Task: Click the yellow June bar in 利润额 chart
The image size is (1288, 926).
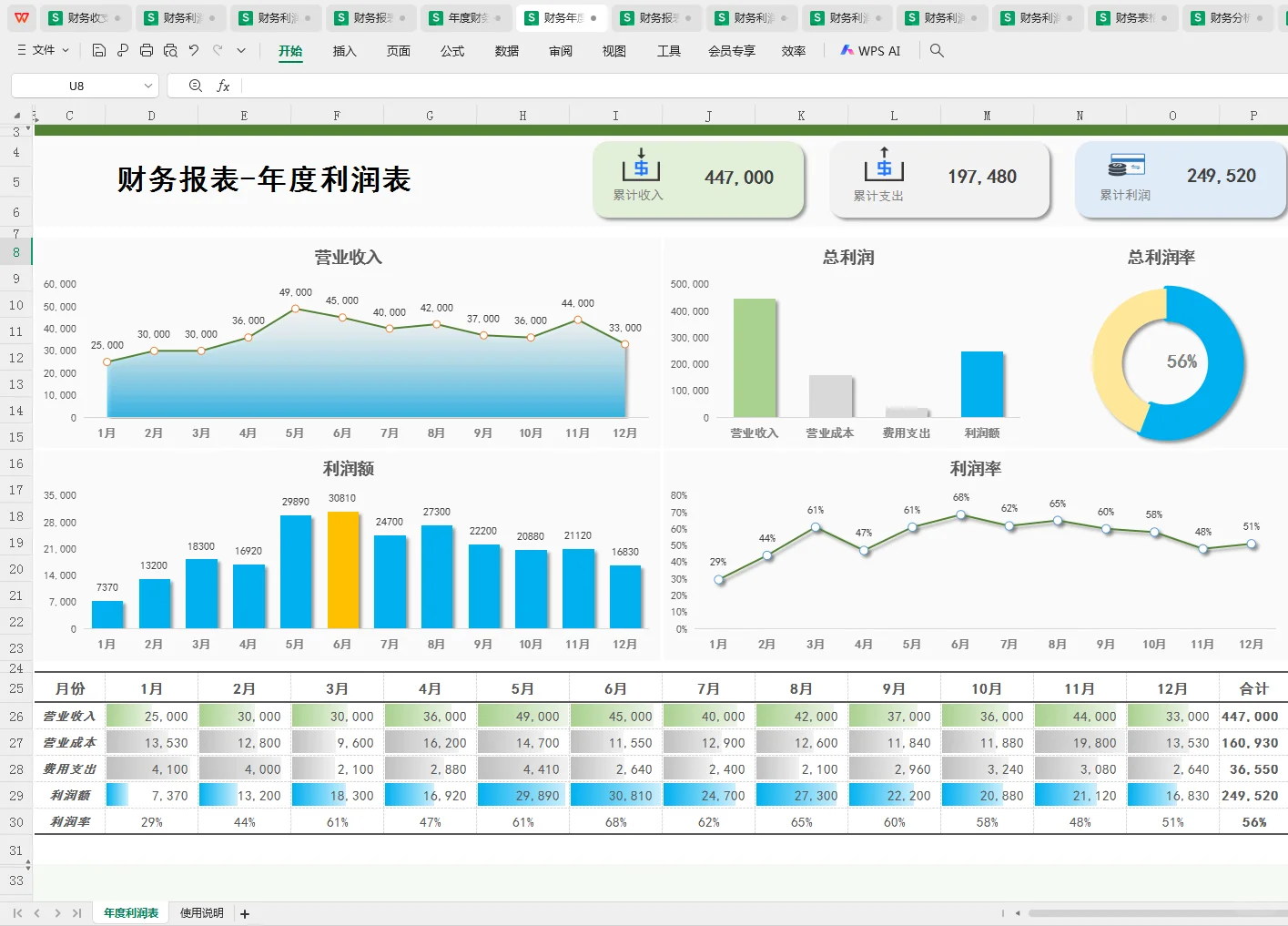Action: pyautogui.click(x=342, y=569)
